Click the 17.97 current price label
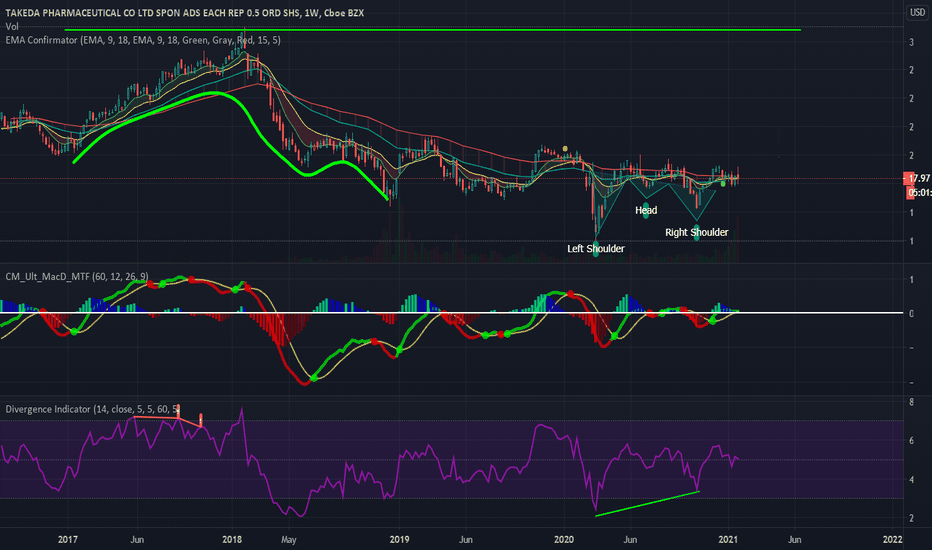This screenshot has height=550, width=932. click(x=918, y=178)
